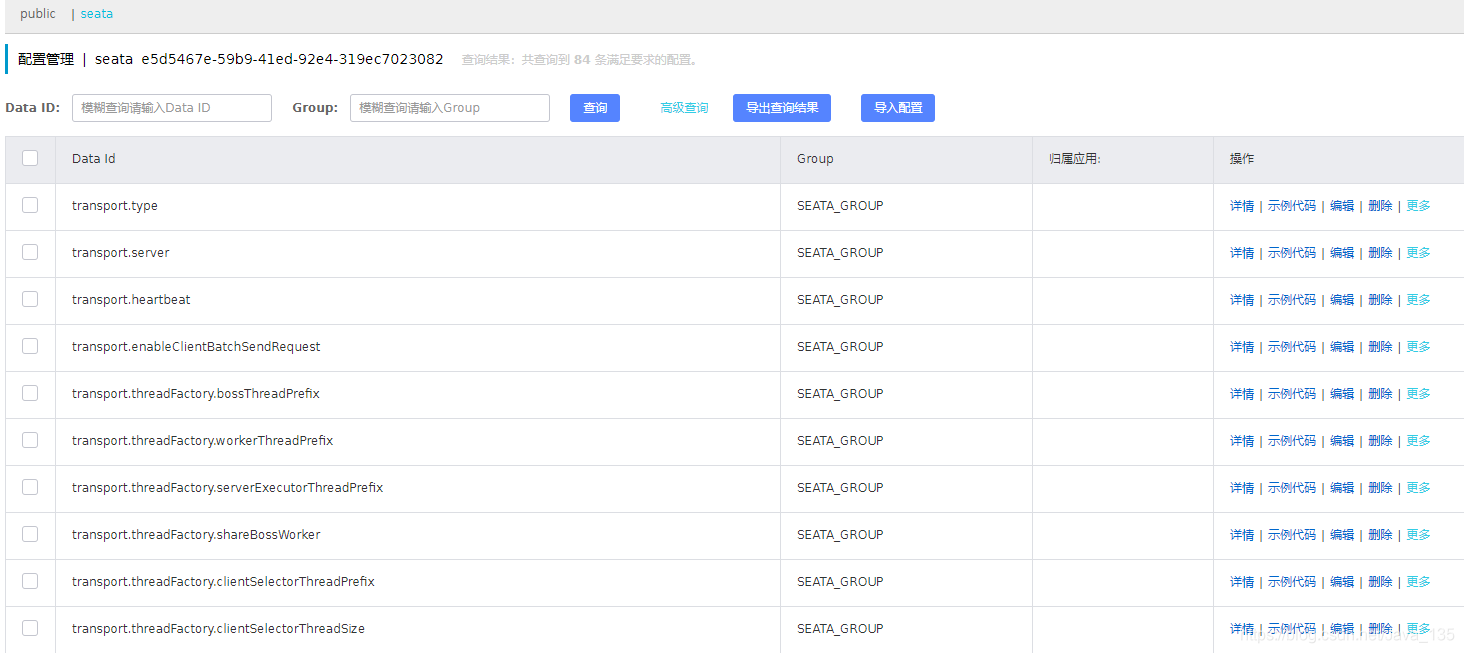The height and width of the screenshot is (653, 1464).
Task: Toggle the select-all header checkbox
Action: (30, 158)
